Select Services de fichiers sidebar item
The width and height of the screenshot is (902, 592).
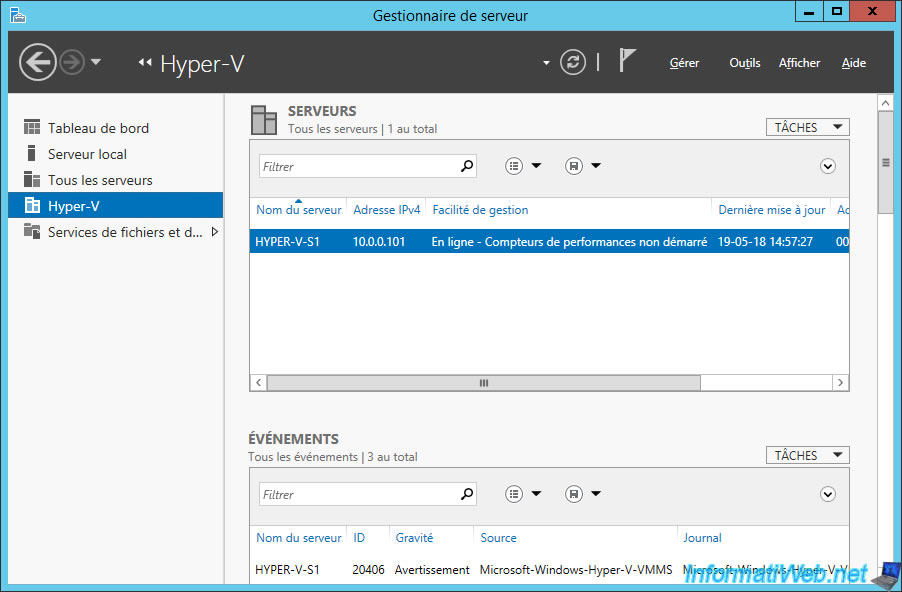click(x=116, y=232)
